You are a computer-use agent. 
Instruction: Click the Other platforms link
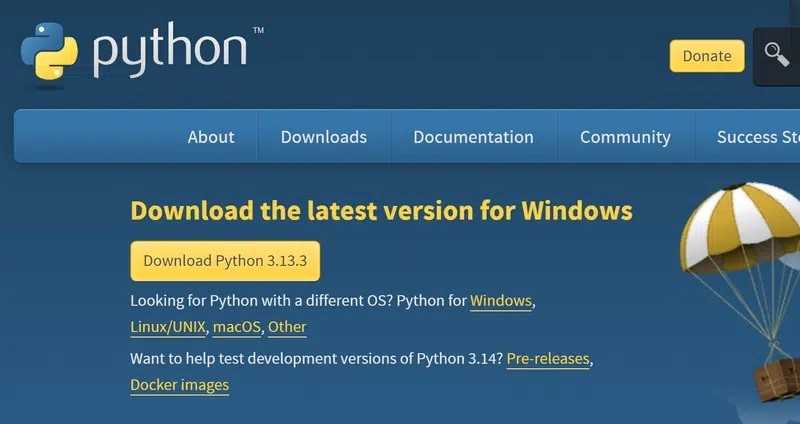pyautogui.click(x=287, y=327)
